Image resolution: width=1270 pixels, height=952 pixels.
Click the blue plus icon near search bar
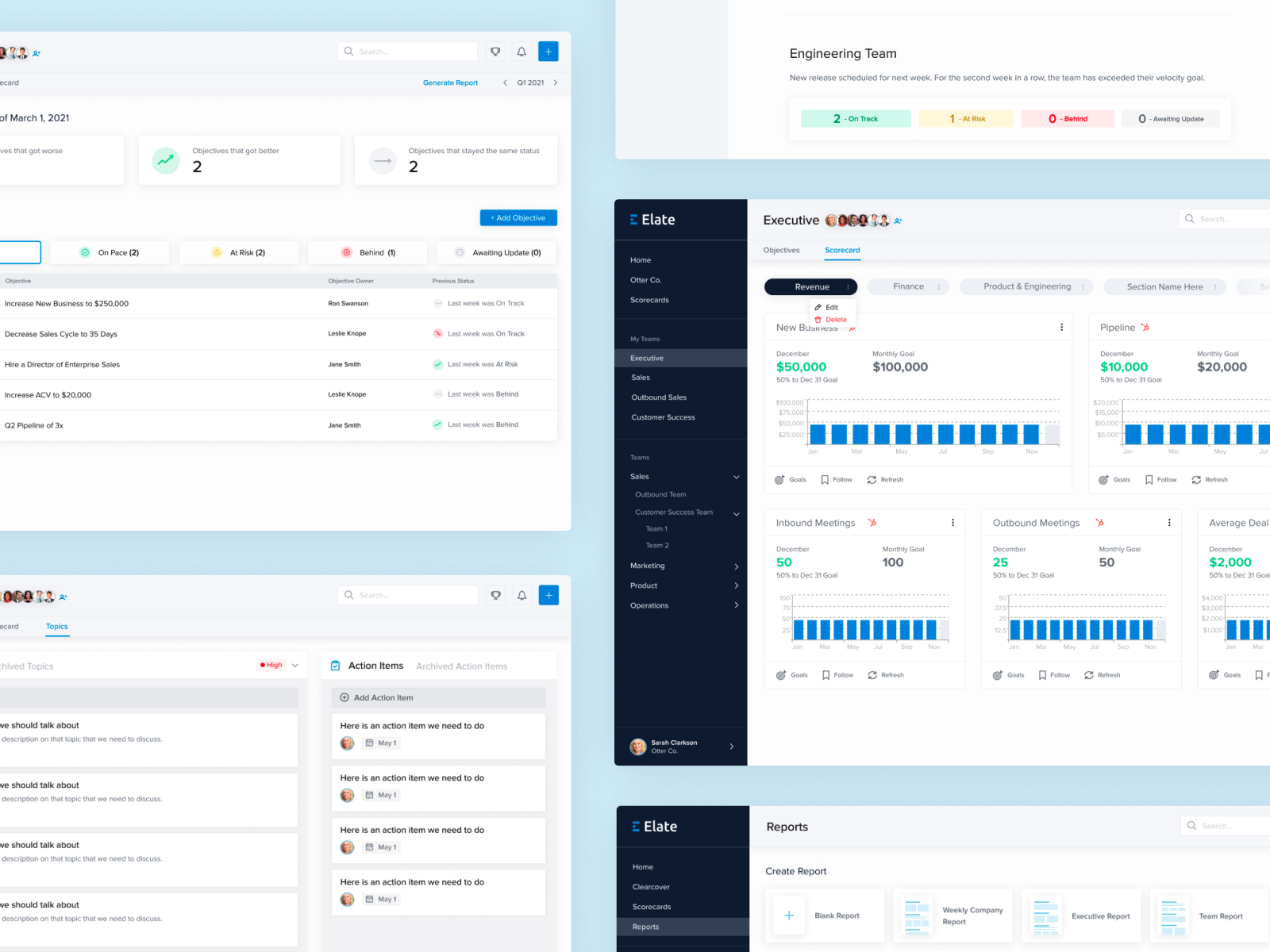pyautogui.click(x=548, y=51)
